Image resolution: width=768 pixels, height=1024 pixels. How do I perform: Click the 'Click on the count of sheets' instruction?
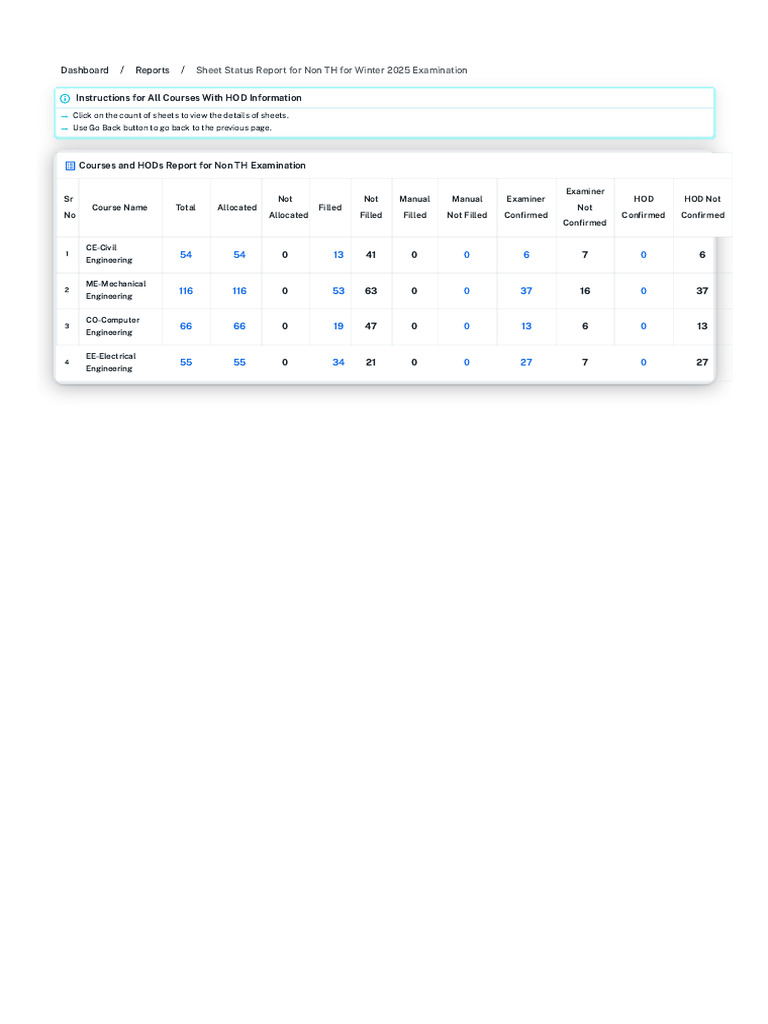180,115
